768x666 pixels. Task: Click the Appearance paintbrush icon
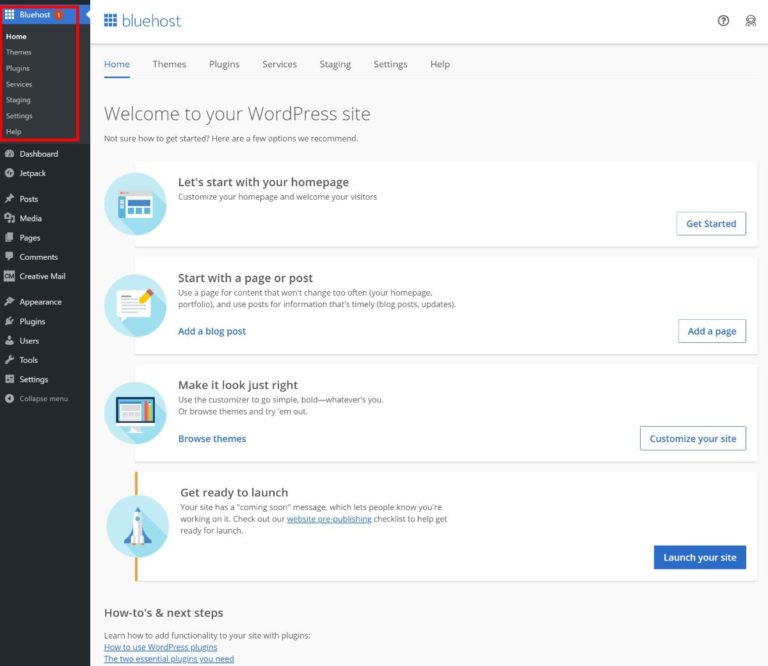click(x=9, y=302)
